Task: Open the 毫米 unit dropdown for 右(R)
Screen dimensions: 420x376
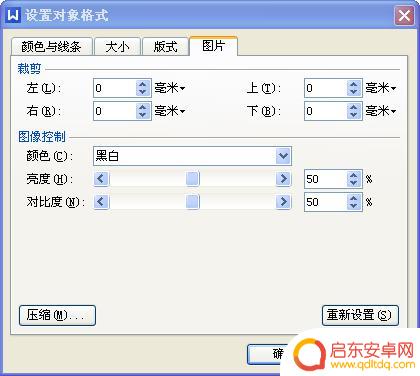Action: 170,111
